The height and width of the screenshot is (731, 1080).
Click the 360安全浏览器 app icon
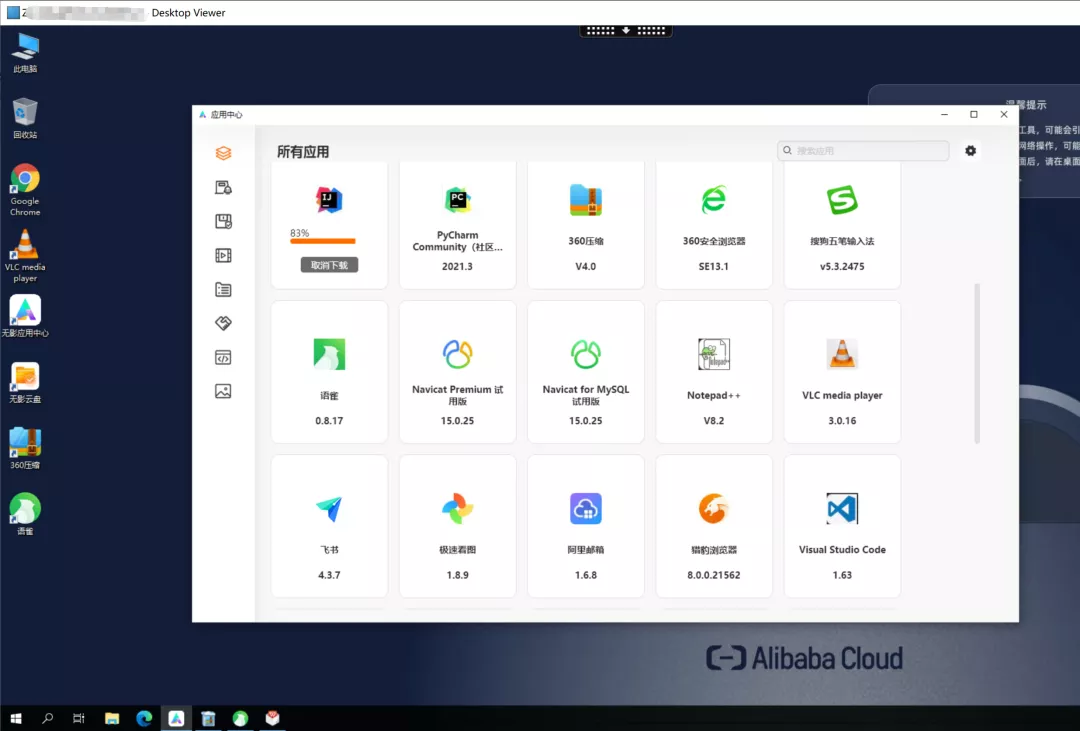(x=714, y=200)
